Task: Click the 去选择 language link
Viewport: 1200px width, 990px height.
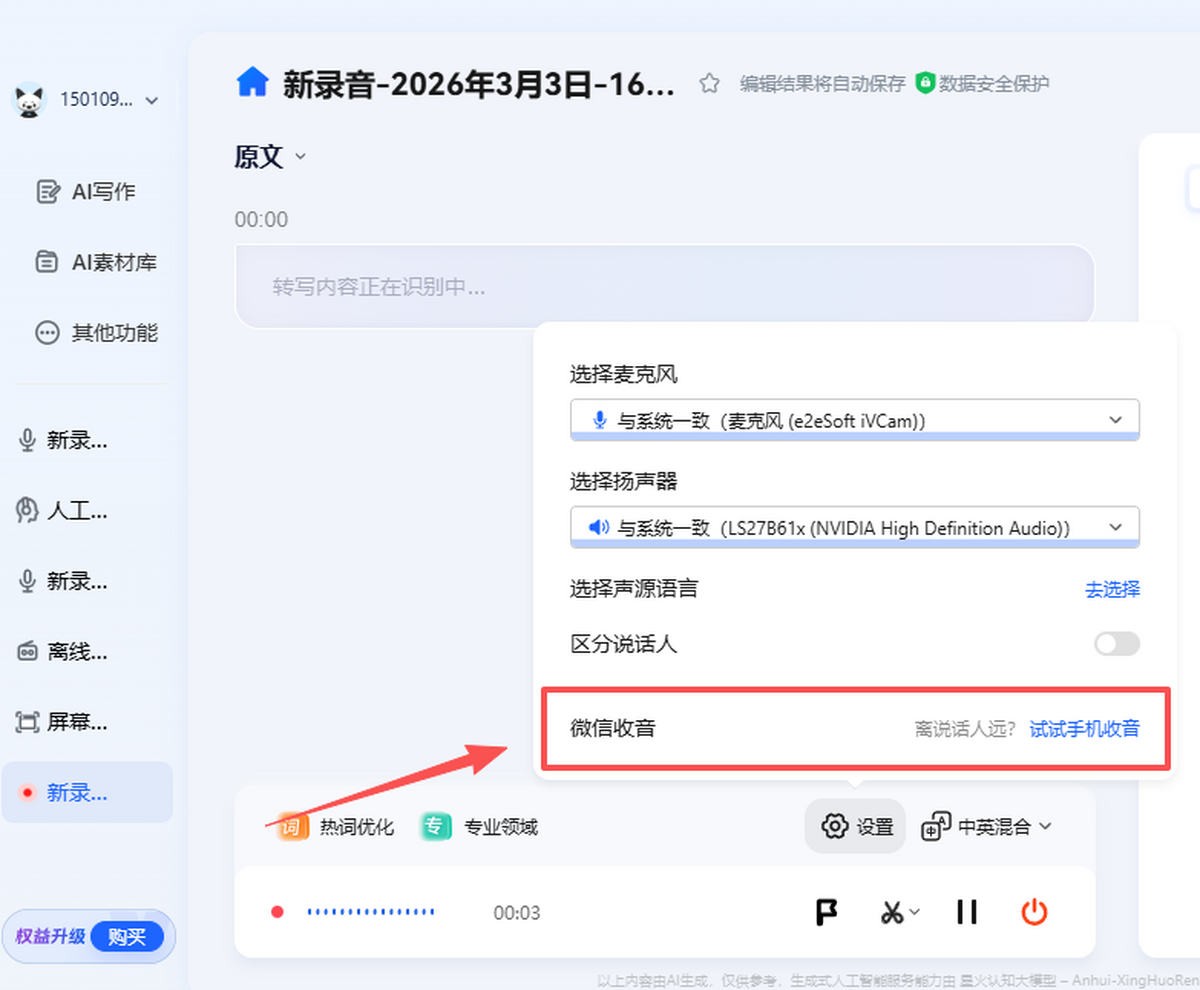Action: click(1112, 589)
